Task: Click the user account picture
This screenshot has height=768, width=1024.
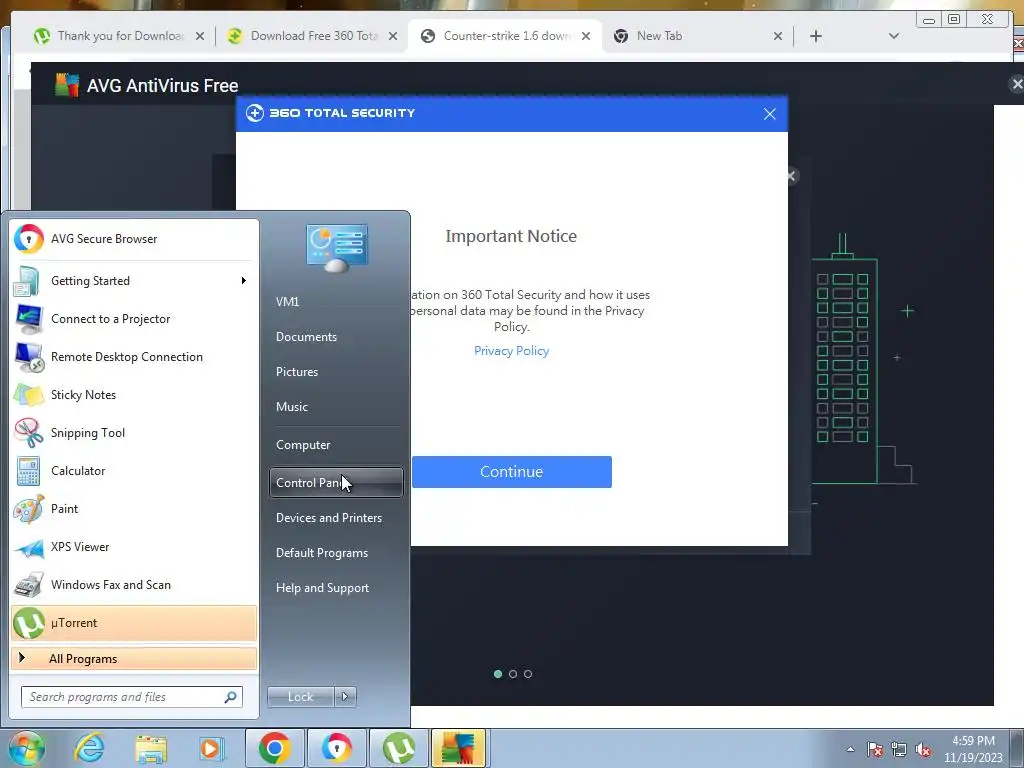Action: [336, 248]
